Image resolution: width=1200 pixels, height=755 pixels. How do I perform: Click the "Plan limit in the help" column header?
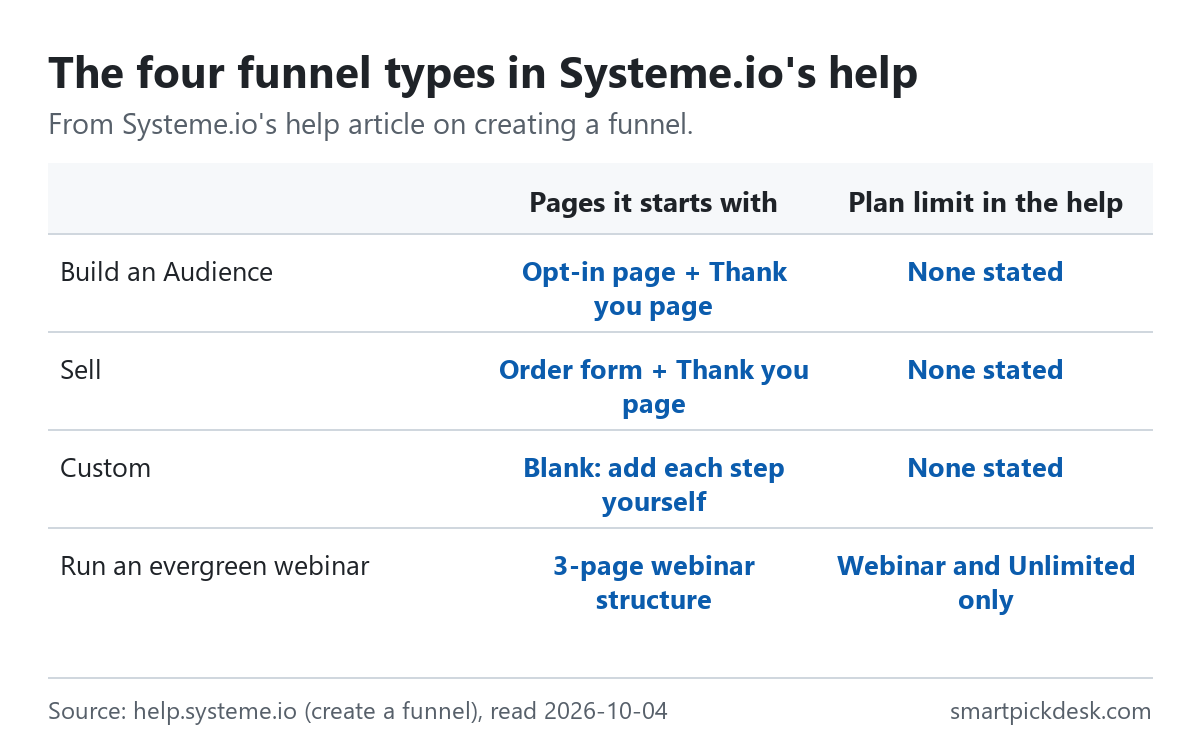[985, 202]
